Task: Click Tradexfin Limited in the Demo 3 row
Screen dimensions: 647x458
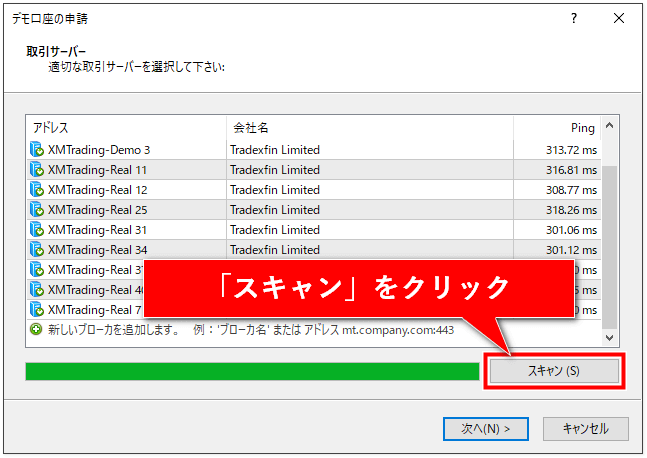Action: pyautogui.click(x=275, y=150)
